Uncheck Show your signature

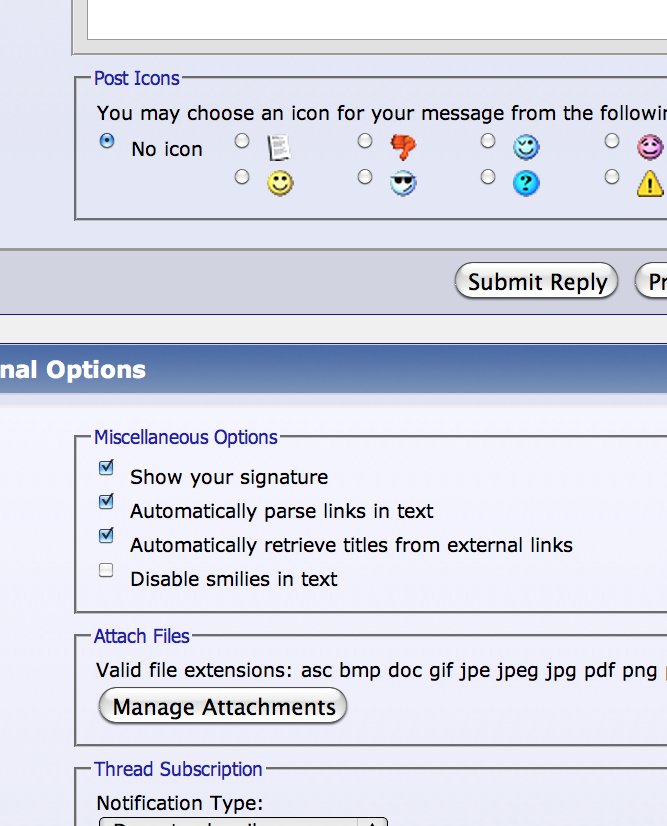pos(106,467)
